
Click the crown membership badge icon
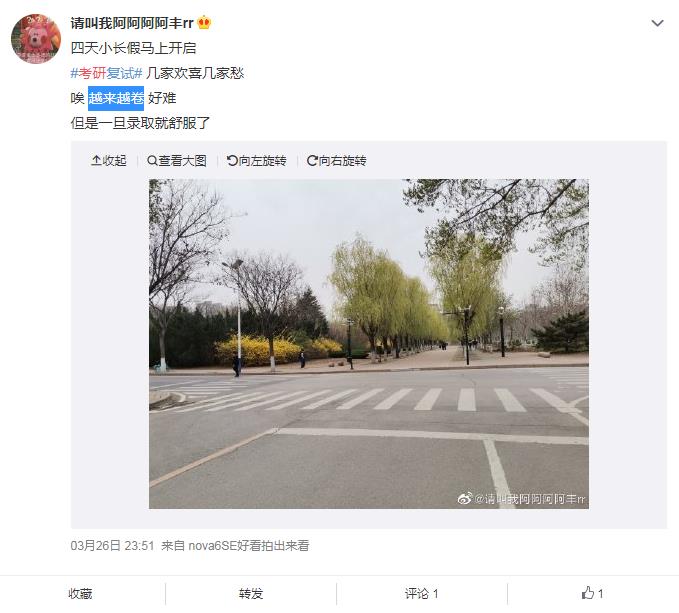coord(204,23)
